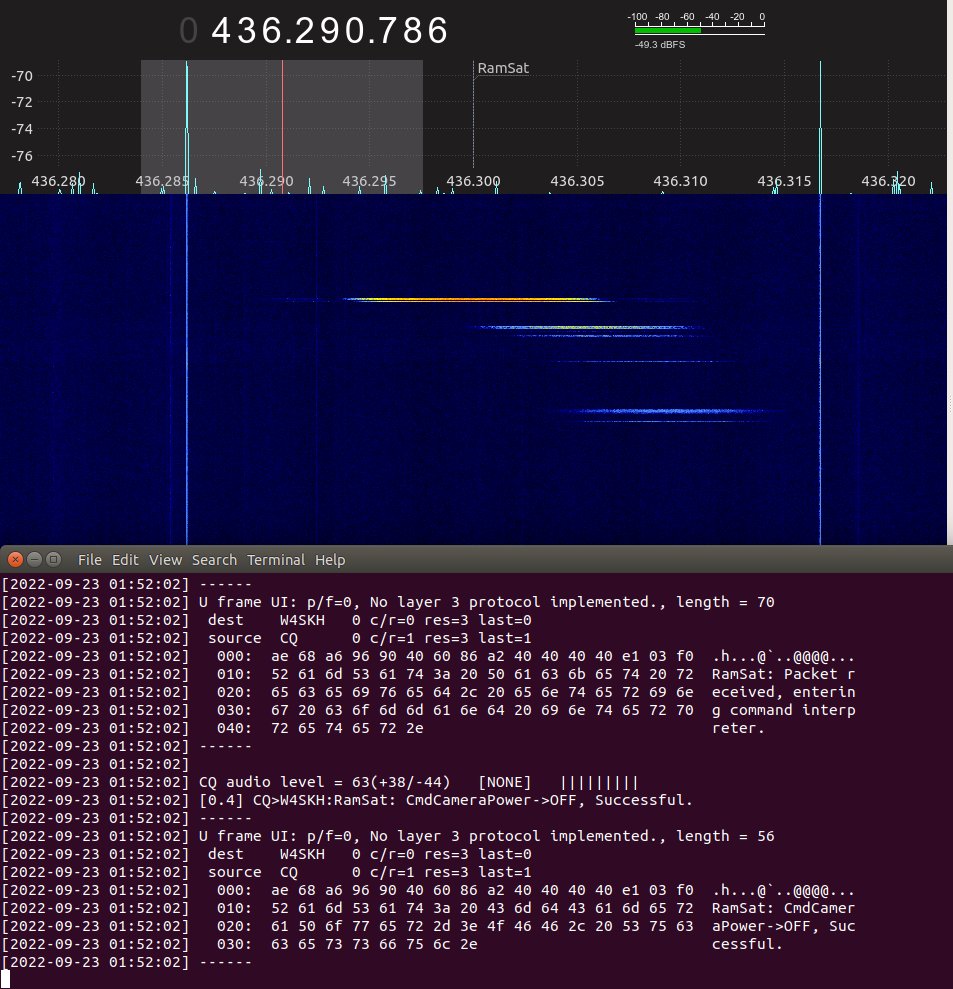This screenshot has height=989, width=953.
Task: Click the last digit of the 436.290.786 display
Action: [435, 30]
